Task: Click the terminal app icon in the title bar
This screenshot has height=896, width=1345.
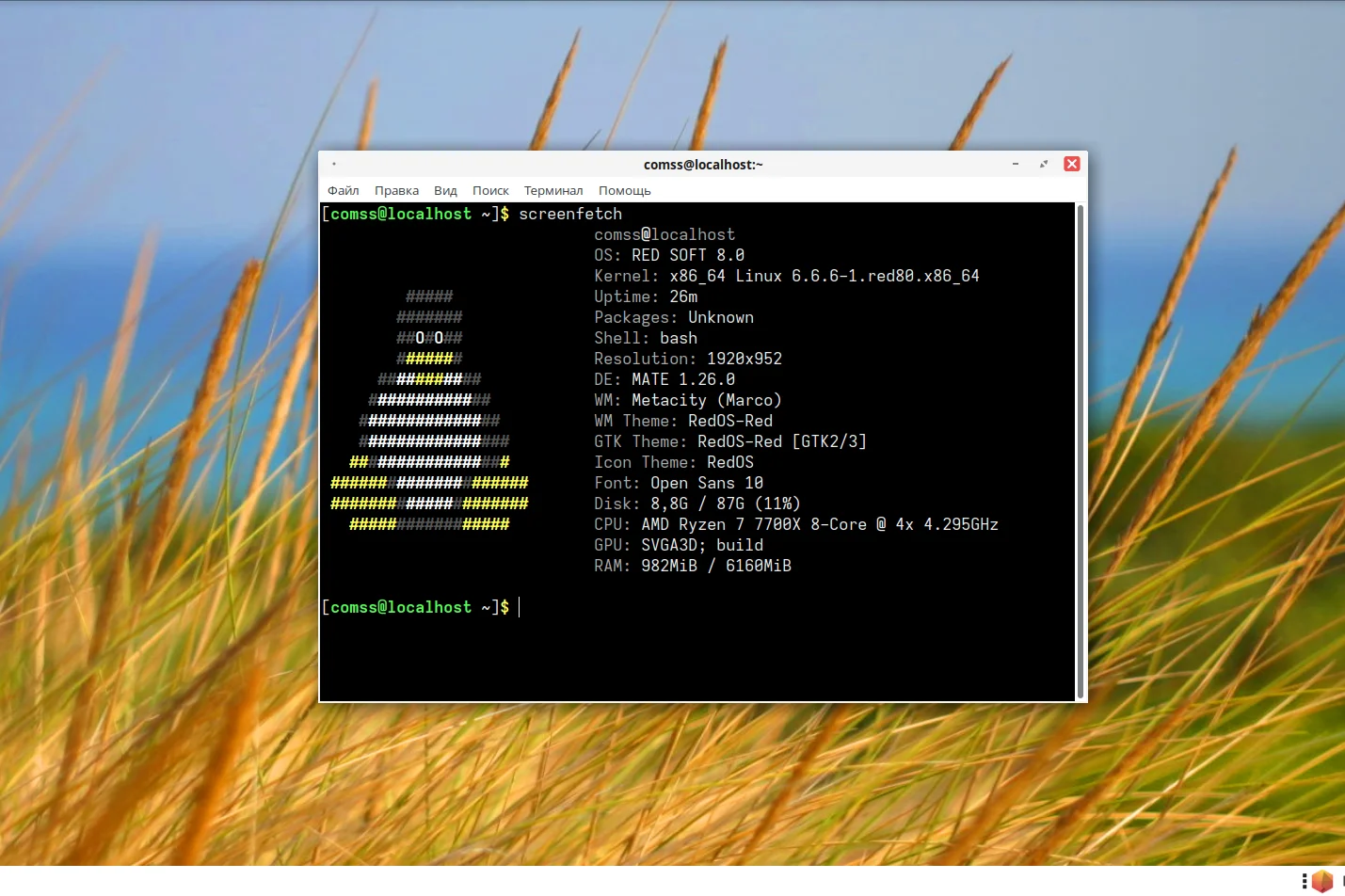Action: pos(334,164)
